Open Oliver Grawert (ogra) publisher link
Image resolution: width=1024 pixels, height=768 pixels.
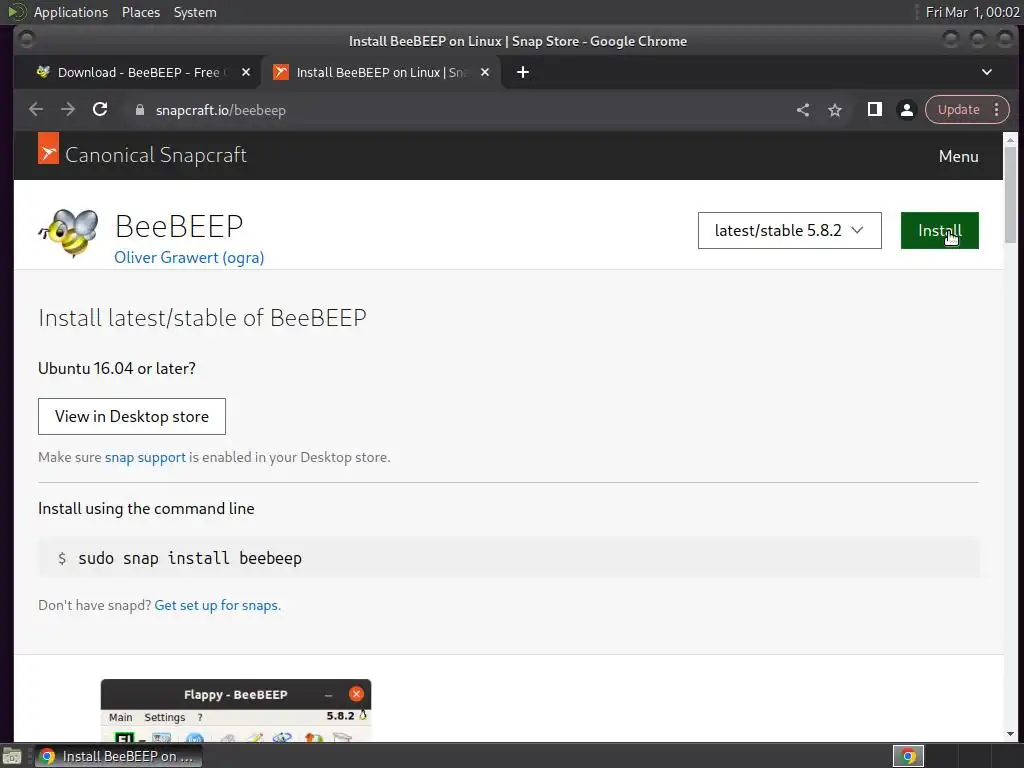coord(189,257)
